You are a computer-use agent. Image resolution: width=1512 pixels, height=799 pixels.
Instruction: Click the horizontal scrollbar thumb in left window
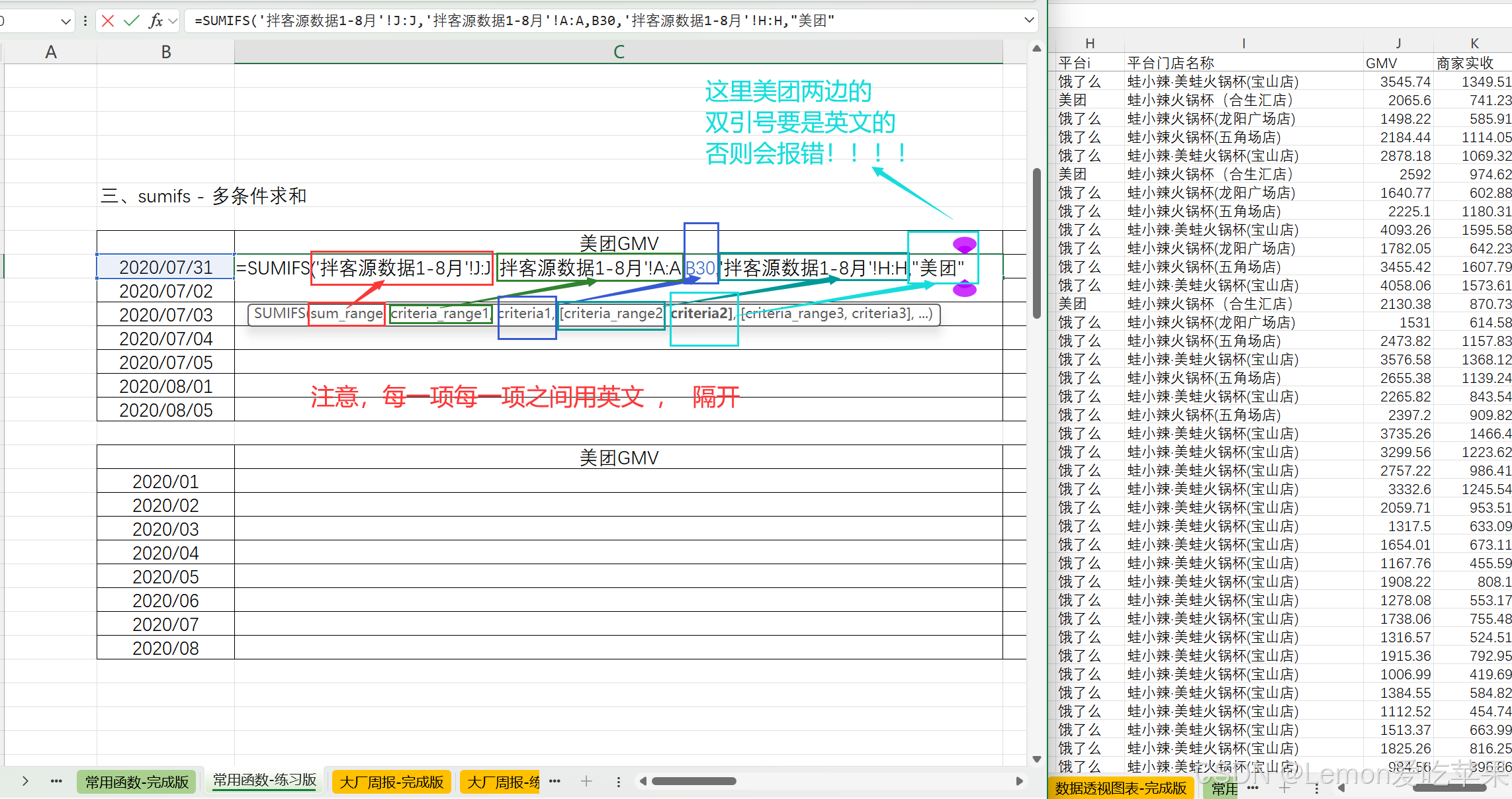pos(693,781)
